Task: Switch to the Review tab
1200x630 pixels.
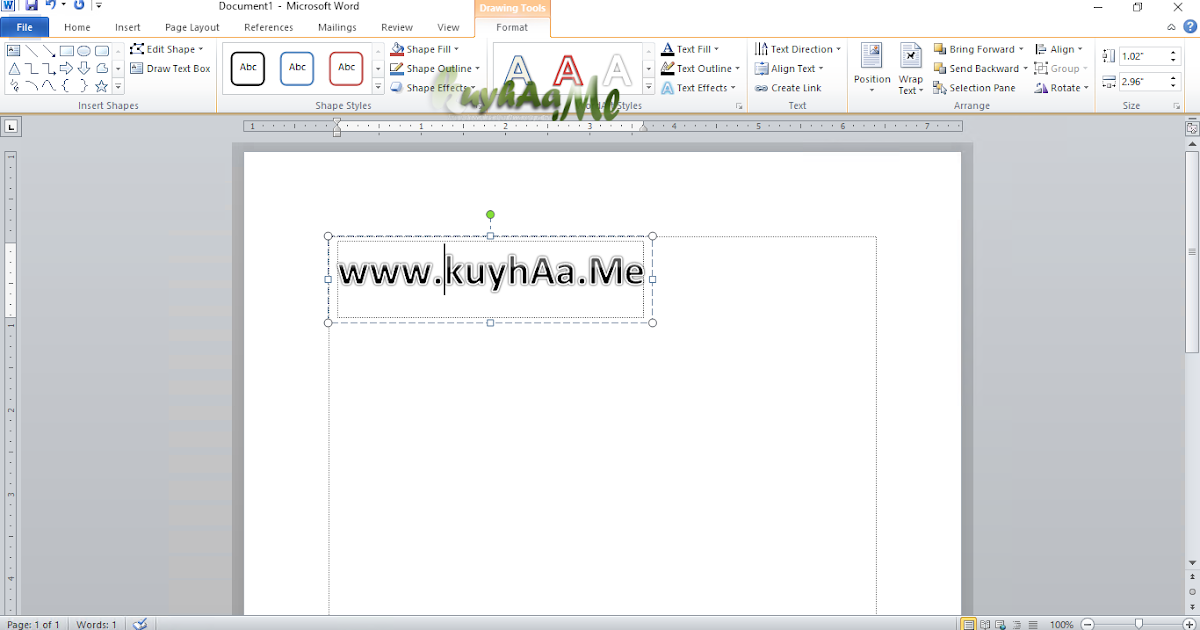Action: tap(397, 28)
